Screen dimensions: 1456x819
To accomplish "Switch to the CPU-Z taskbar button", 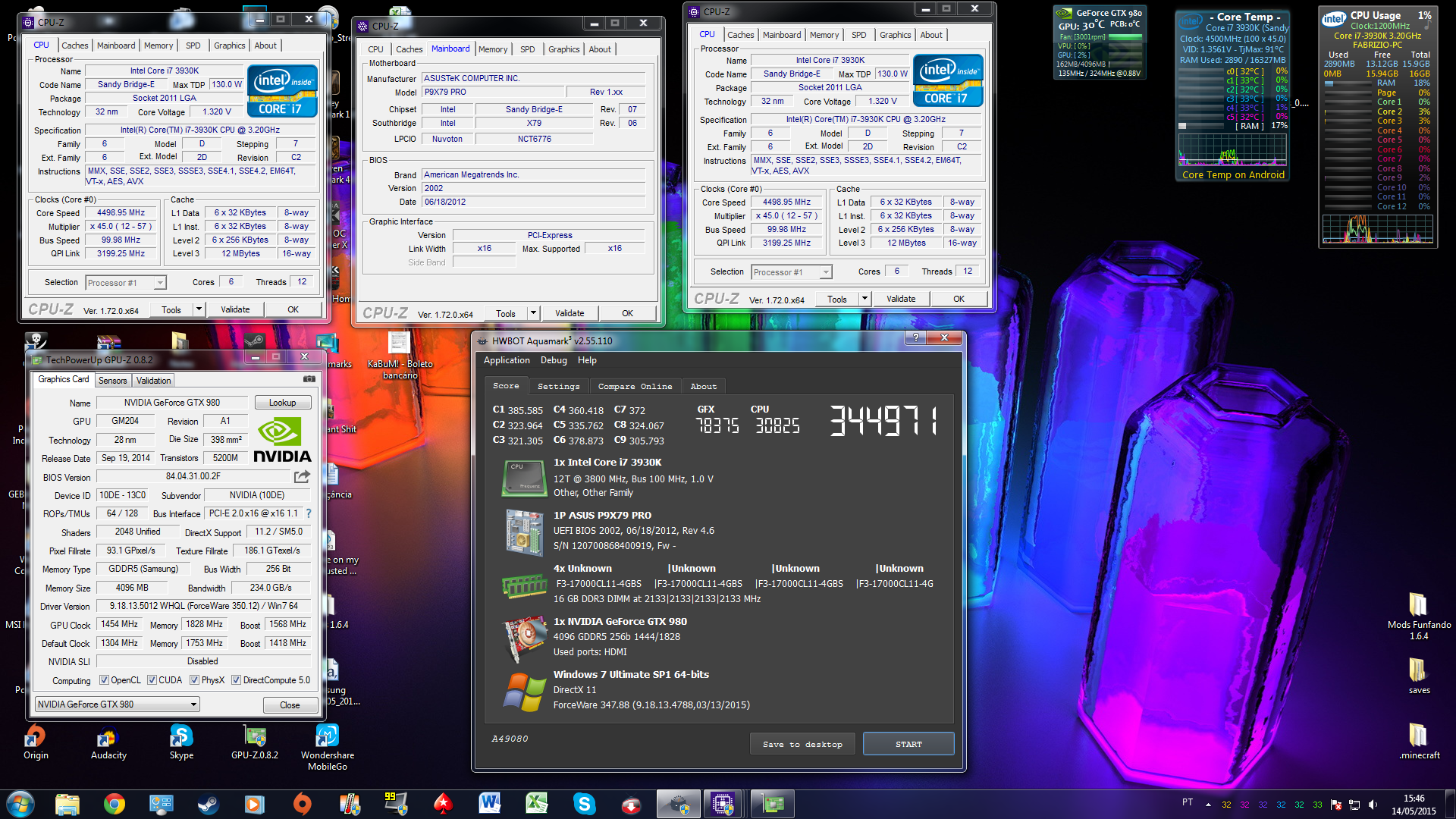I will (723, 804).
